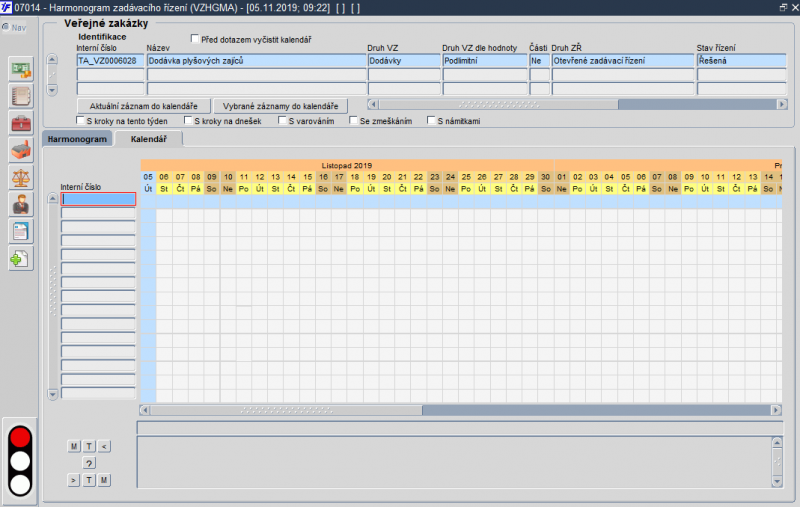Toggle 'S námitkami' checkbox
This screenshot has width=800, height=507.
click(x=431, y=120)
